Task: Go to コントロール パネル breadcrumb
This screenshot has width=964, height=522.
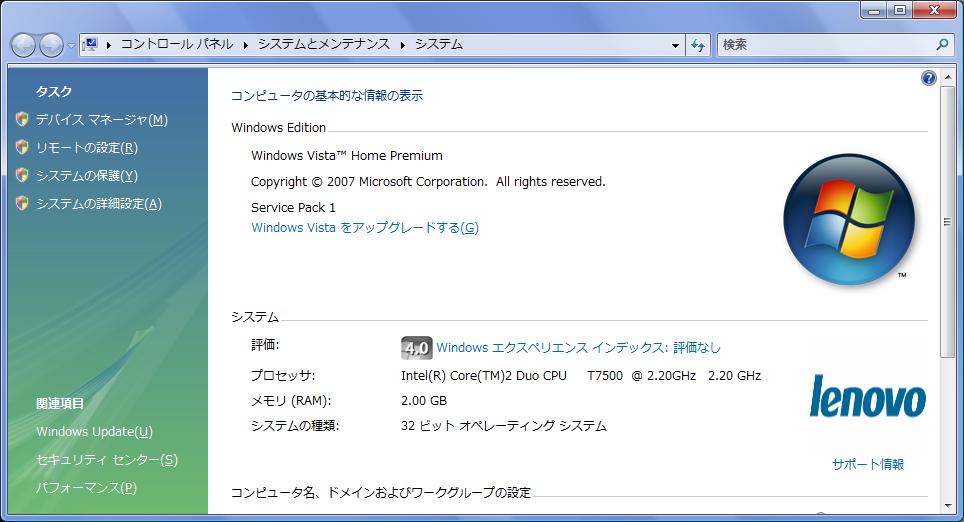Action: (176, 44)
